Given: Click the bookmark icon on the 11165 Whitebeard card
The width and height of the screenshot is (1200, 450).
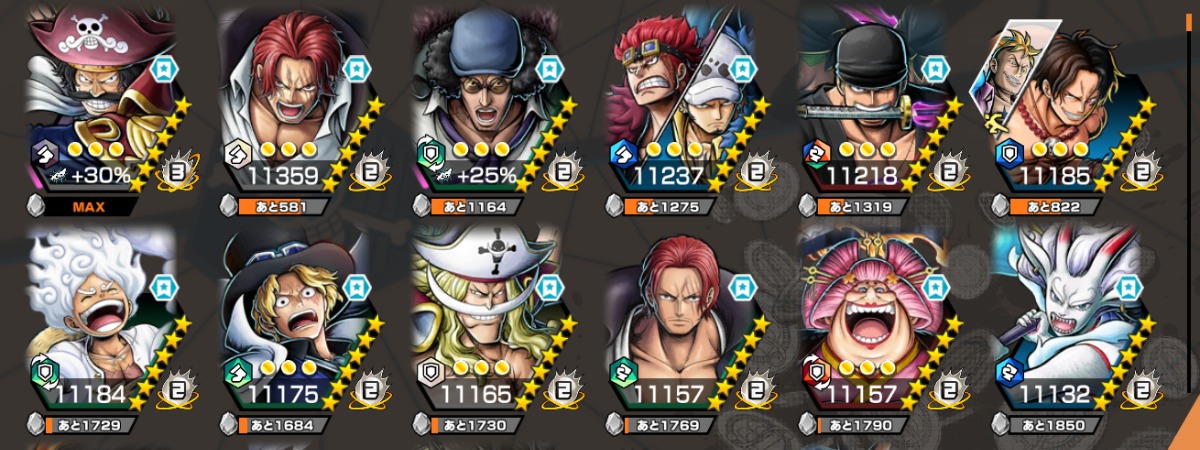Looking at the screenshot, I should click(x=550, y=288).
